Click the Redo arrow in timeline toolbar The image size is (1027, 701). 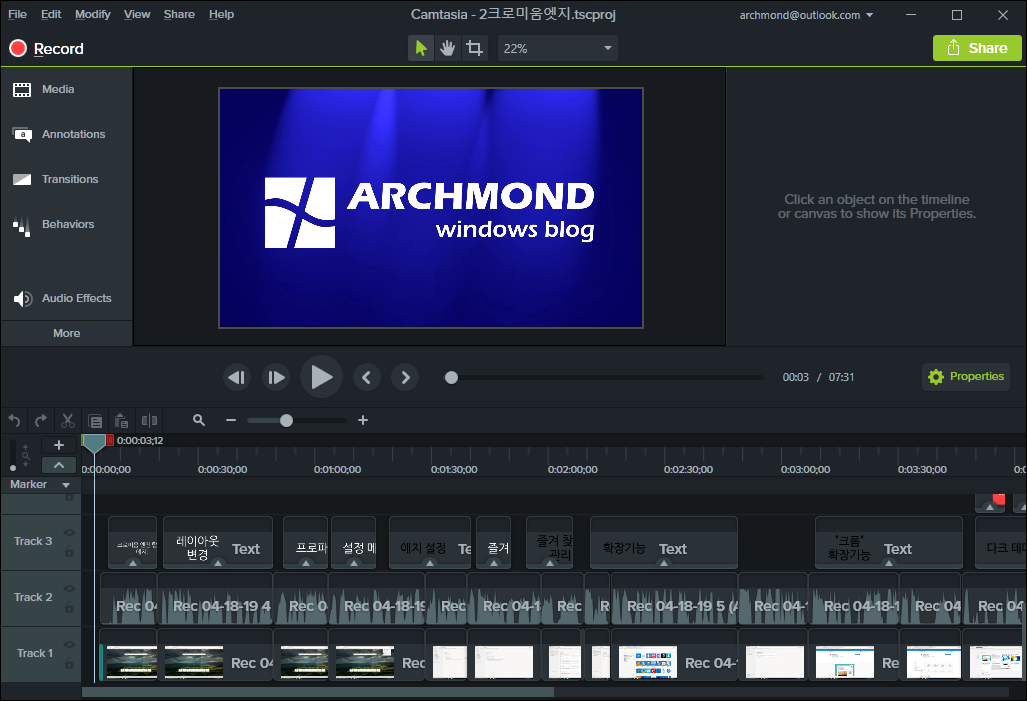coord(41,421)
